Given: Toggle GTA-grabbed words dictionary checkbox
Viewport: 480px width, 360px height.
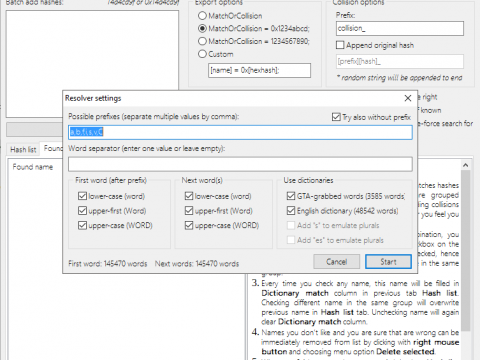Looking at the screenshot, I should 291,196.
